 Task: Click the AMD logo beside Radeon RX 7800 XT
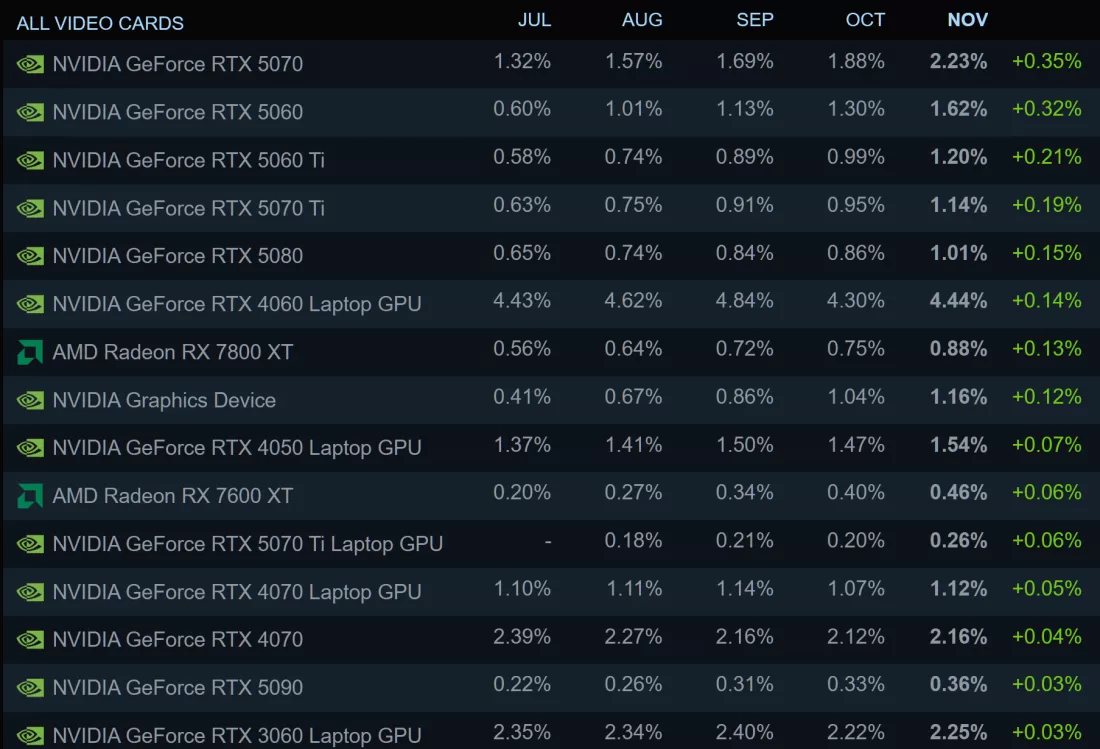(x=30, y=352)
